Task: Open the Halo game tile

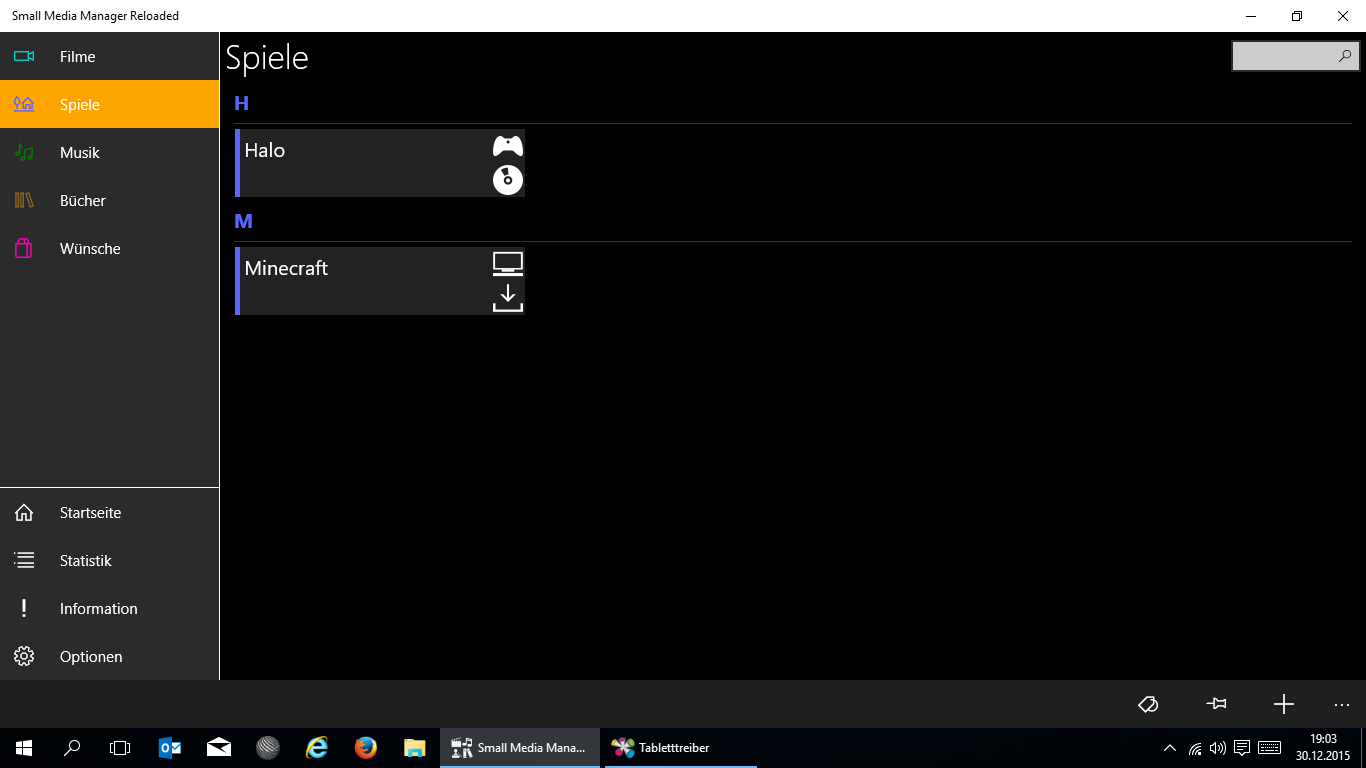Action: tap(380, 163)
